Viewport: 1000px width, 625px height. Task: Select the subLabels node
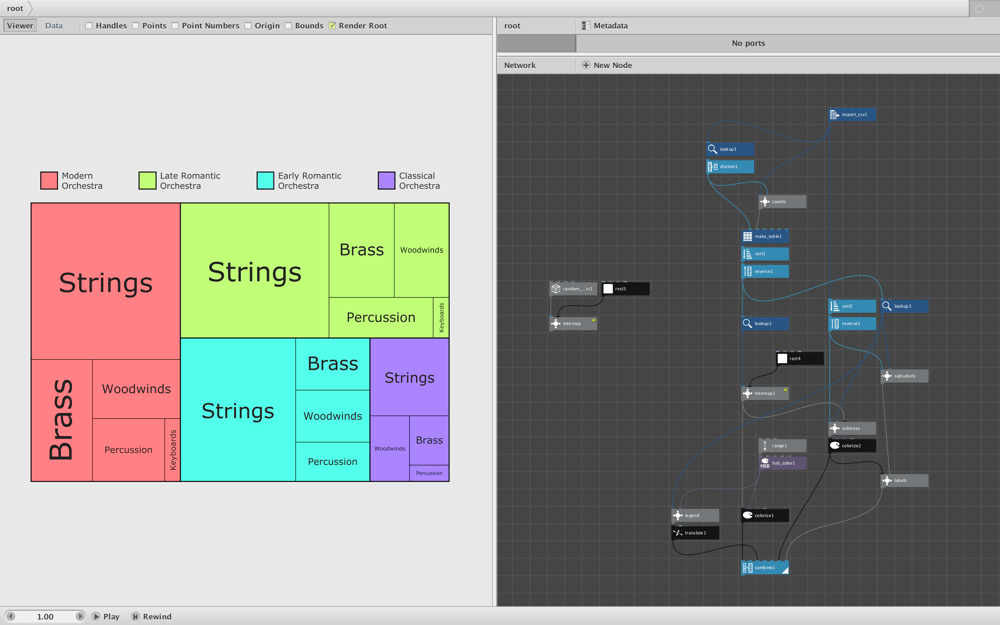pyautogui.click(x=904, y=376)
